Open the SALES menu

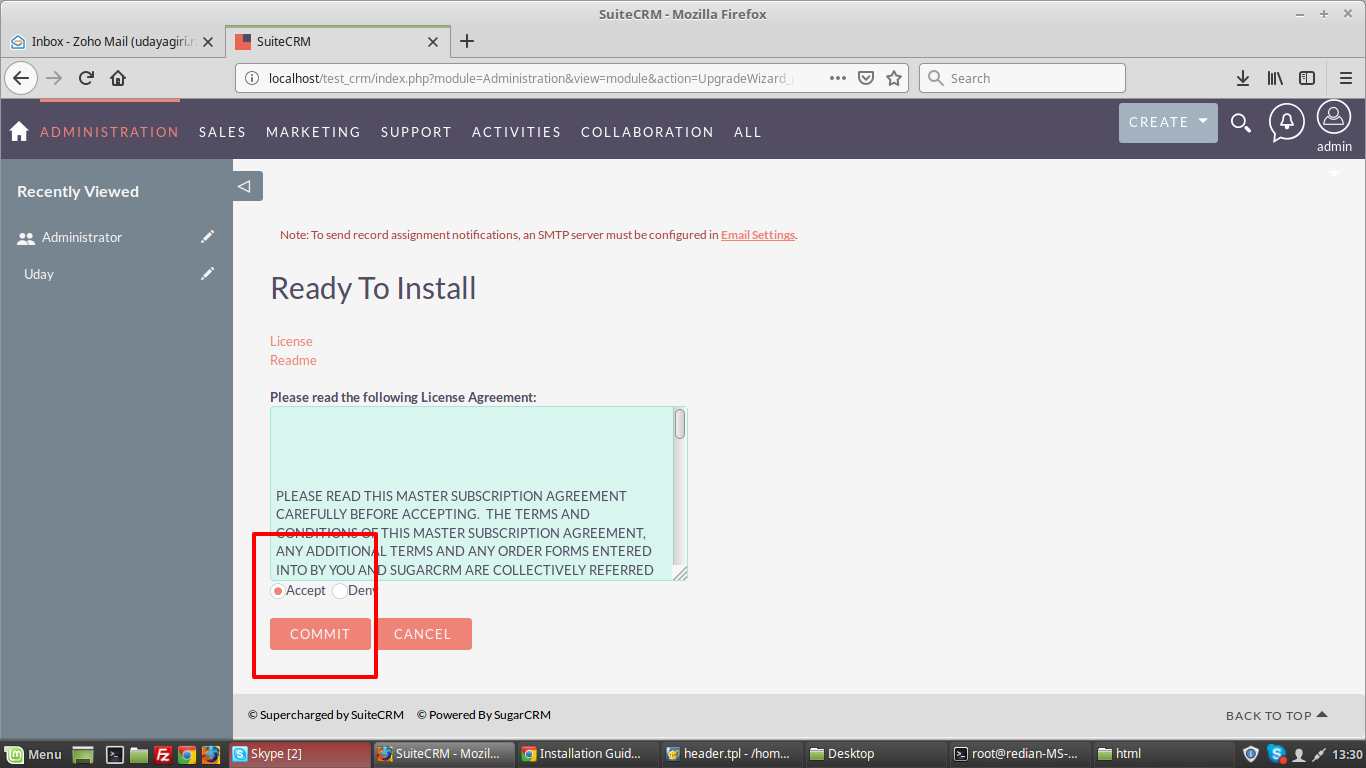[x=222, y=132]
